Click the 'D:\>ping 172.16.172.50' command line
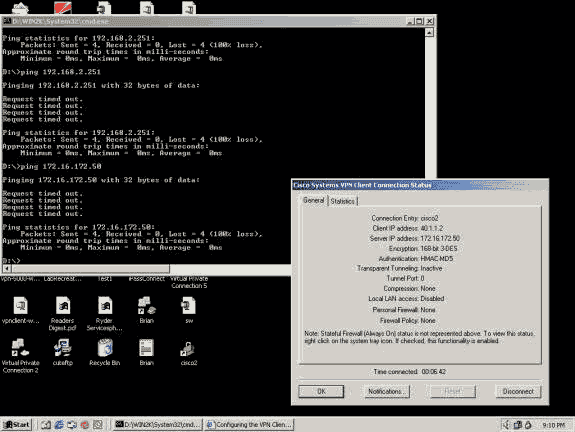This screenshot has width=575, height=432. [x=52, y=166]
